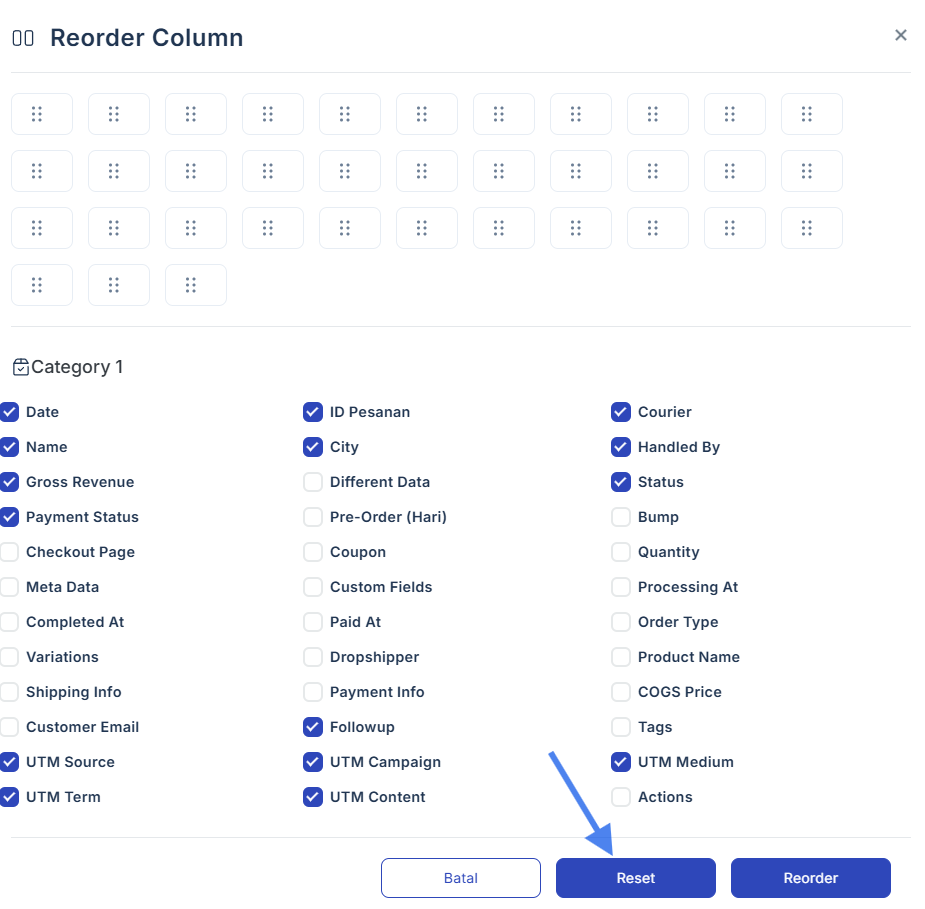Click the first drag handle in bottom row
925x909 pixels.
42,285
